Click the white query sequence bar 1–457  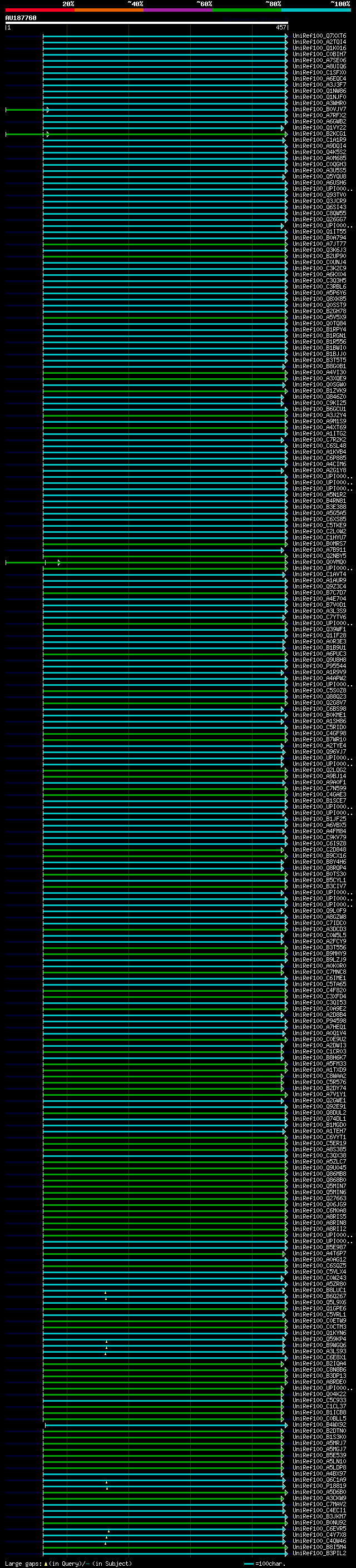pos(147,23)
